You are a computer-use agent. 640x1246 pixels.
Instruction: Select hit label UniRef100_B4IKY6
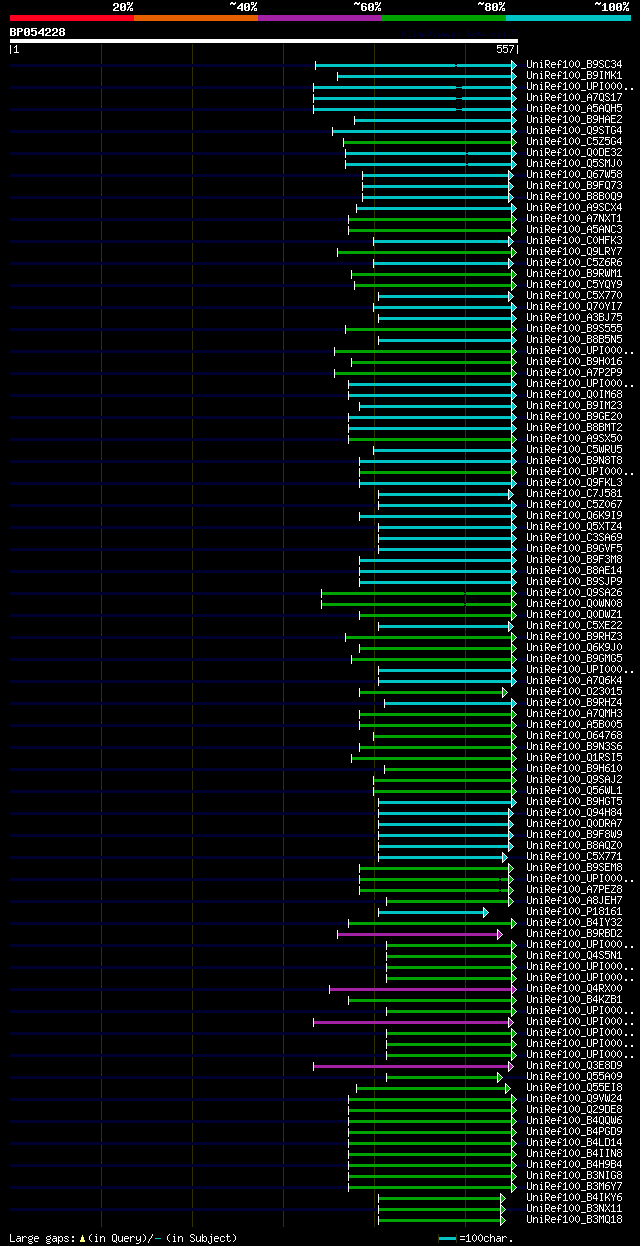click(574, 1198)
